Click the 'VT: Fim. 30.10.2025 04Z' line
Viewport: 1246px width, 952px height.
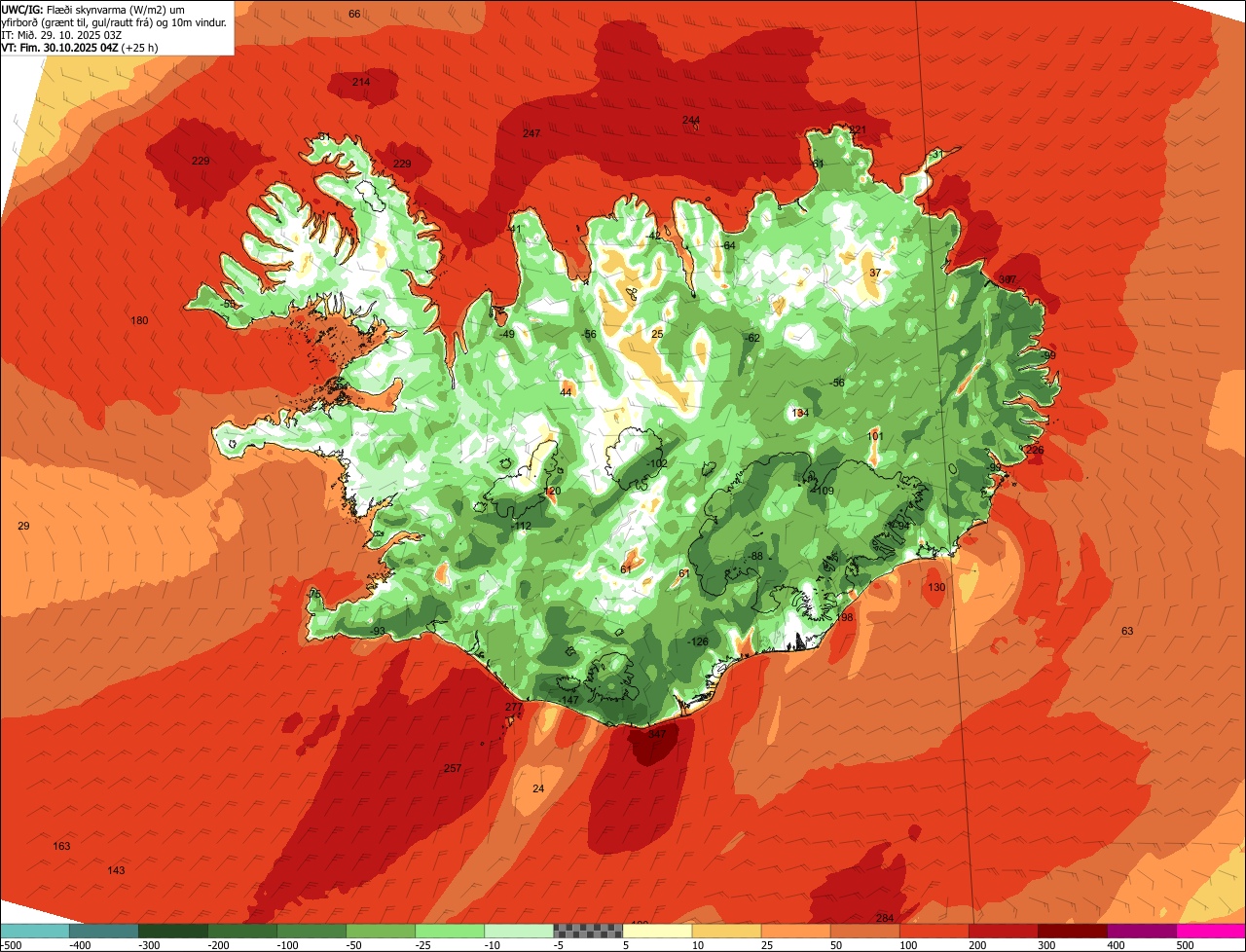pyautogui.click(x=80, y=48)
